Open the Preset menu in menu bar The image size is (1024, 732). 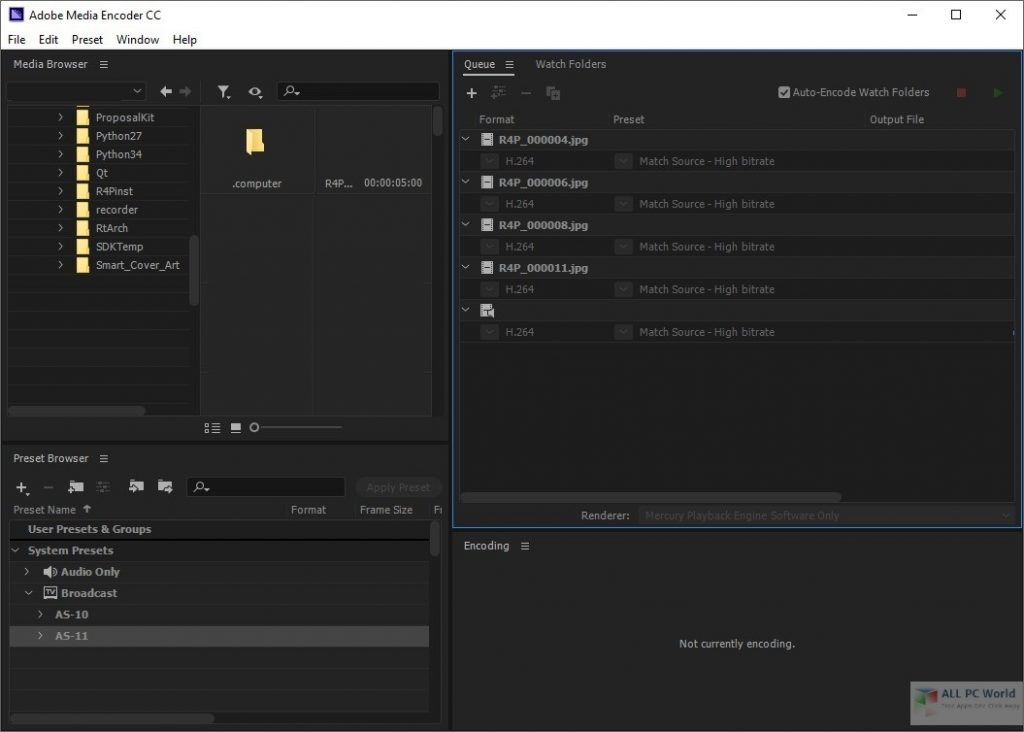click(87, 40)
